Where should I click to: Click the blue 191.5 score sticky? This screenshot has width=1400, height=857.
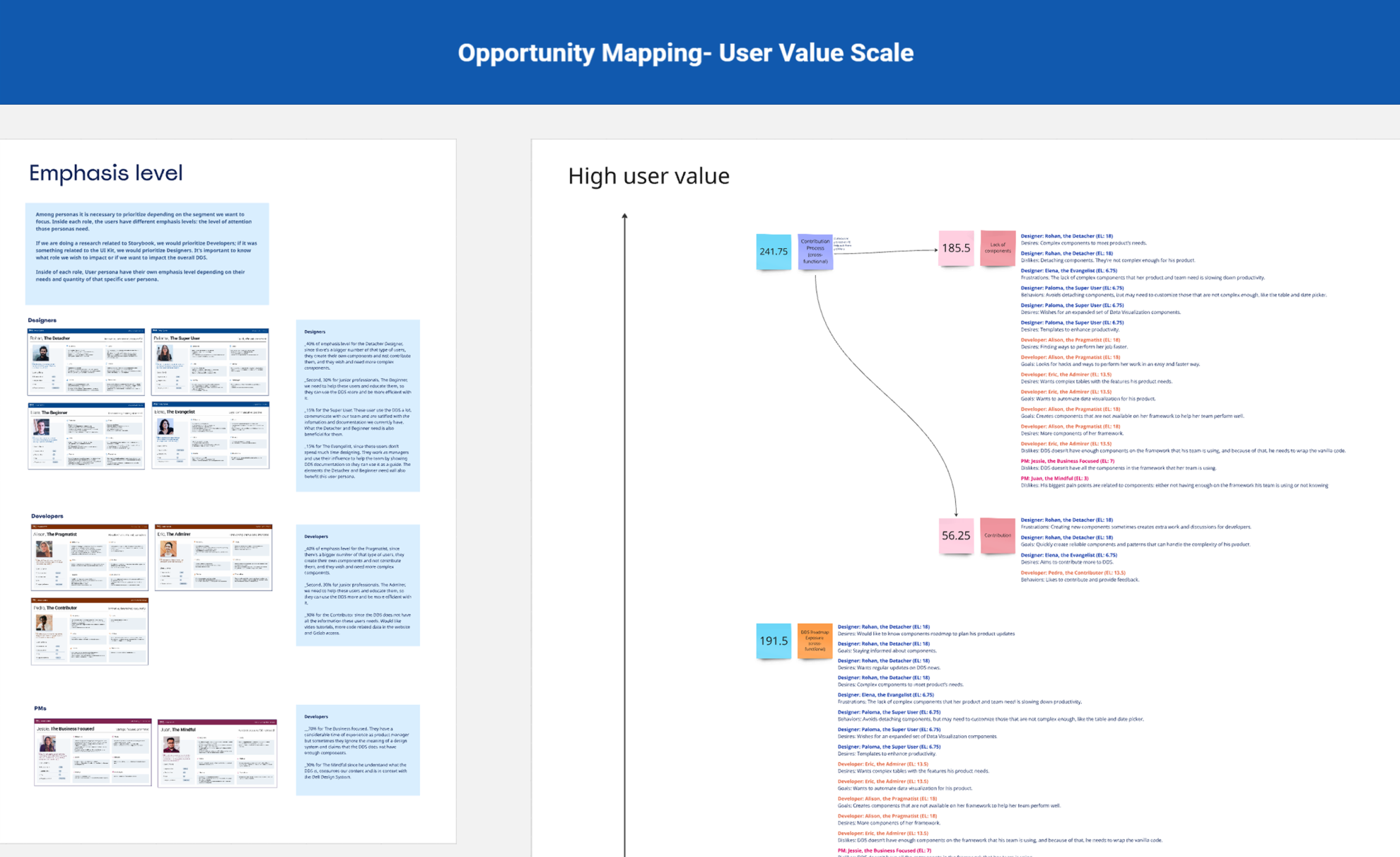773,641
